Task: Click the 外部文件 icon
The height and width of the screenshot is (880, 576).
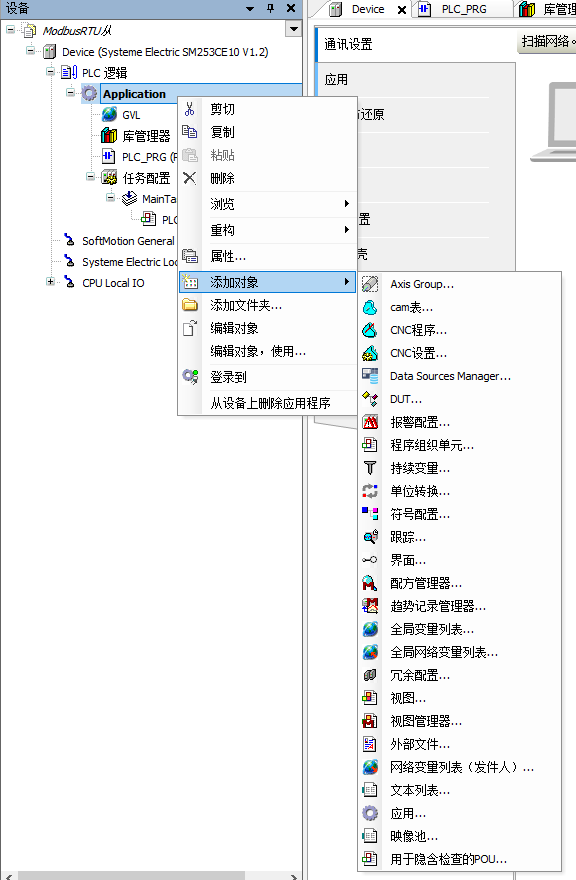Action: pyautogui.click(x=369, y=744)
